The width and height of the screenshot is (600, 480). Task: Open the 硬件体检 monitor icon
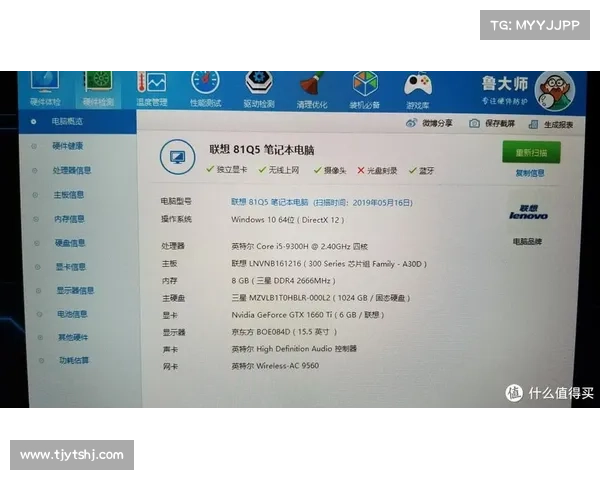click(45, 82)
